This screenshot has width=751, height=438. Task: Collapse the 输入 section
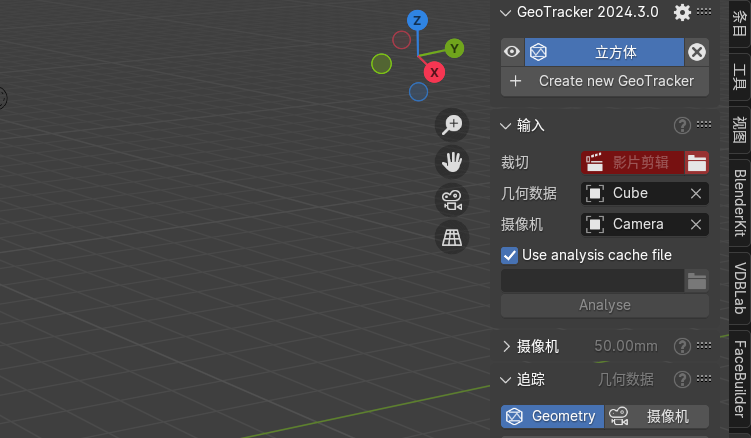coord(505,126)
